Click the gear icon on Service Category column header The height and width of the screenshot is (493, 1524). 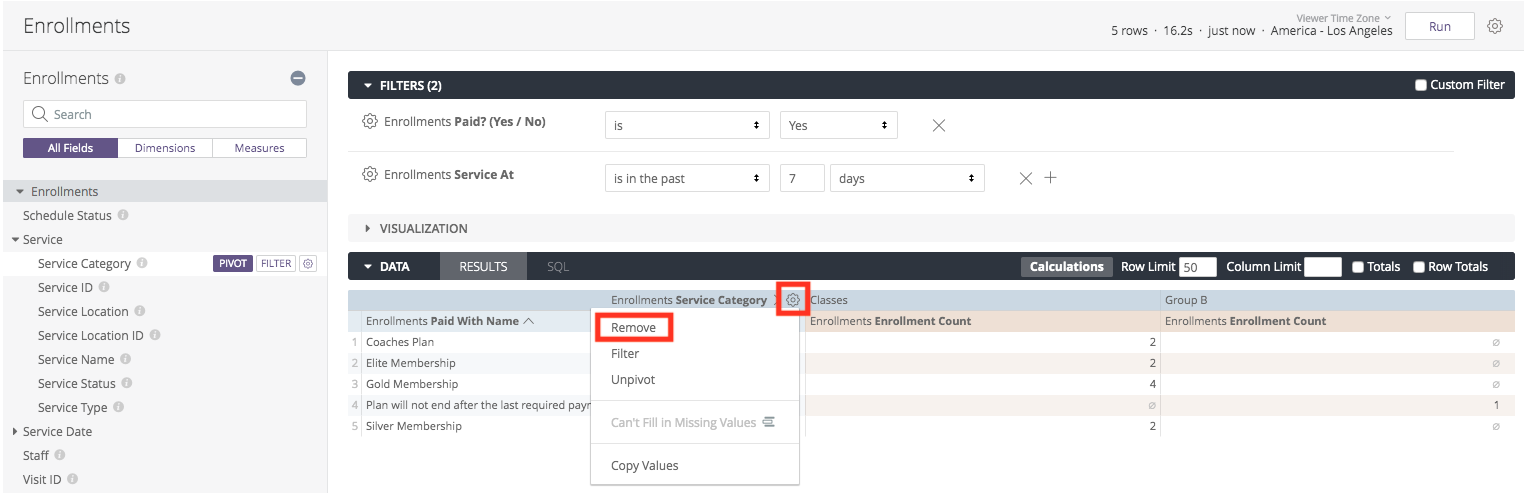[x=792, y=300]
